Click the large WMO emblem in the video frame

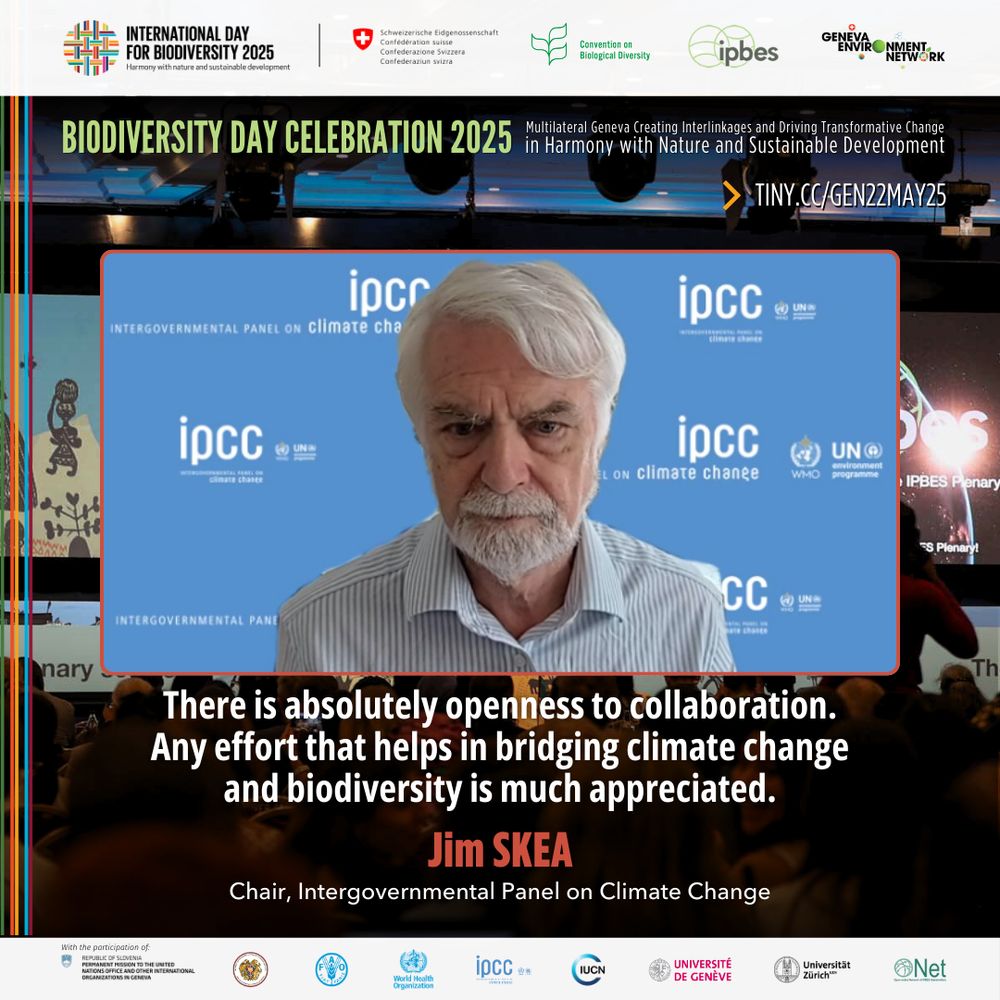coord(805,457)
